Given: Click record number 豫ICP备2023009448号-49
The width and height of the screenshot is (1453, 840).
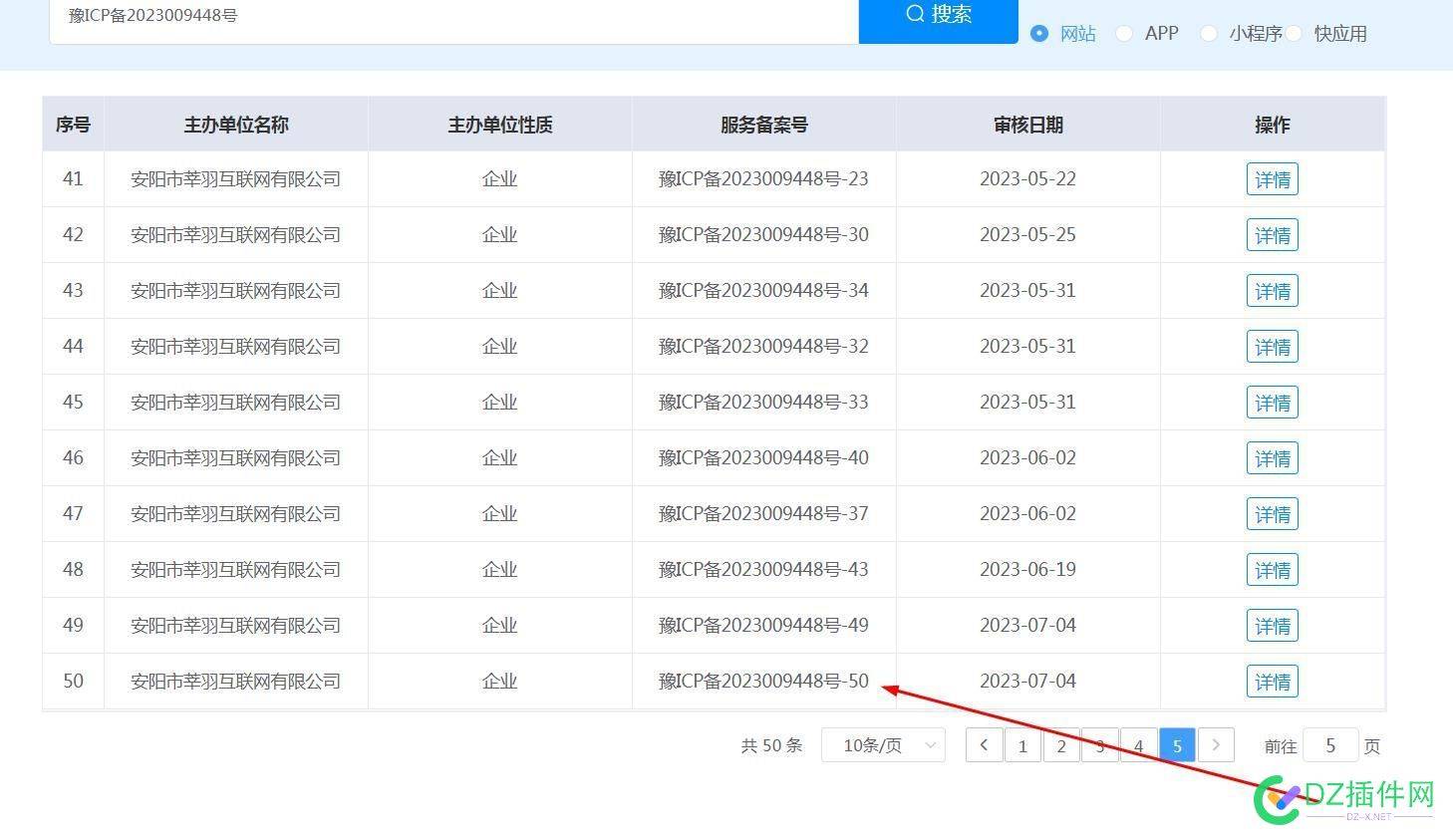Looking at the screenshot, I should [763, 626].
